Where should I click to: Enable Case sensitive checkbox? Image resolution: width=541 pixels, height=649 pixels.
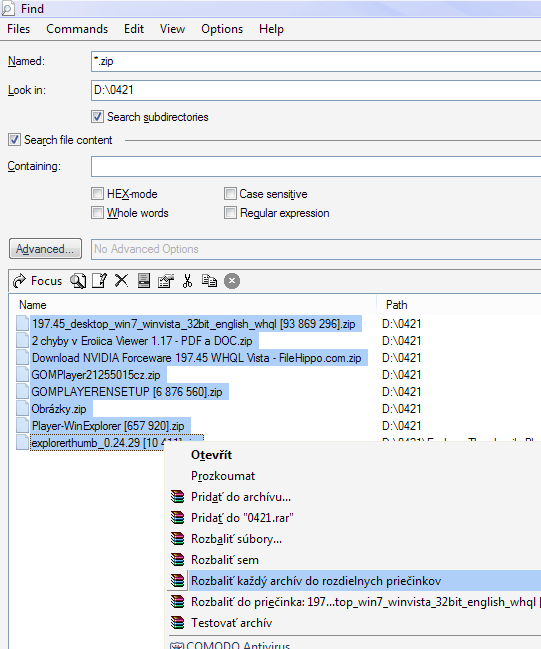[x=230, y=194]
